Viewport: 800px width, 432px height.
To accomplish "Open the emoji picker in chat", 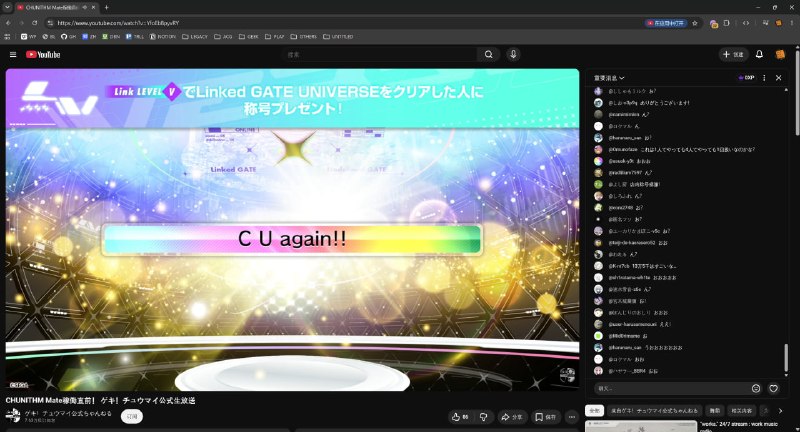I will (756, 389).
